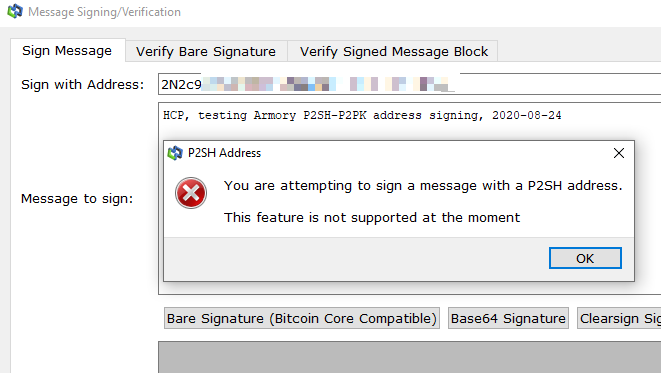Viewport: 661px width, 373px height.
Task: Click the P2SH Address dialog title text
Action: pyautogui.click(x=224, y=153)
